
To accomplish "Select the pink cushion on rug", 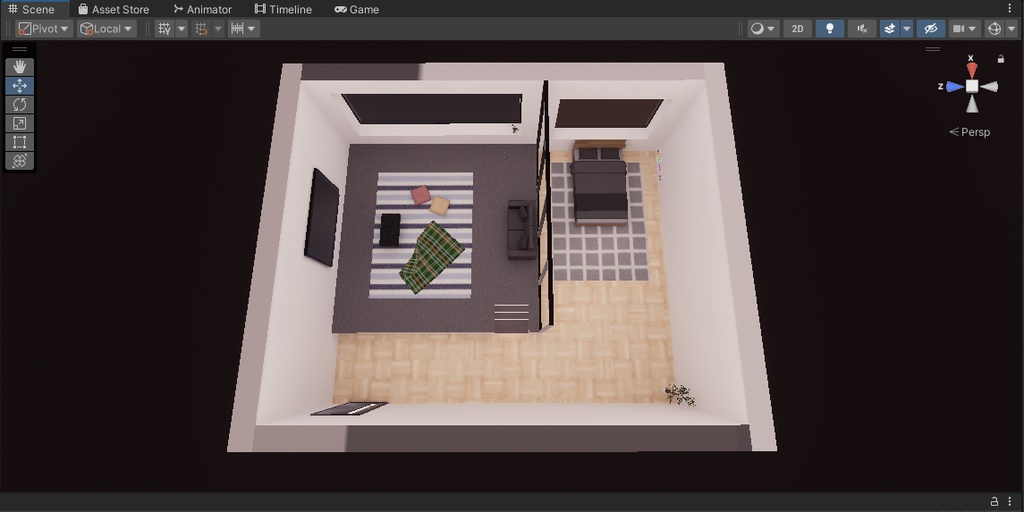I will pyautogui.click(x=421, y=195).
